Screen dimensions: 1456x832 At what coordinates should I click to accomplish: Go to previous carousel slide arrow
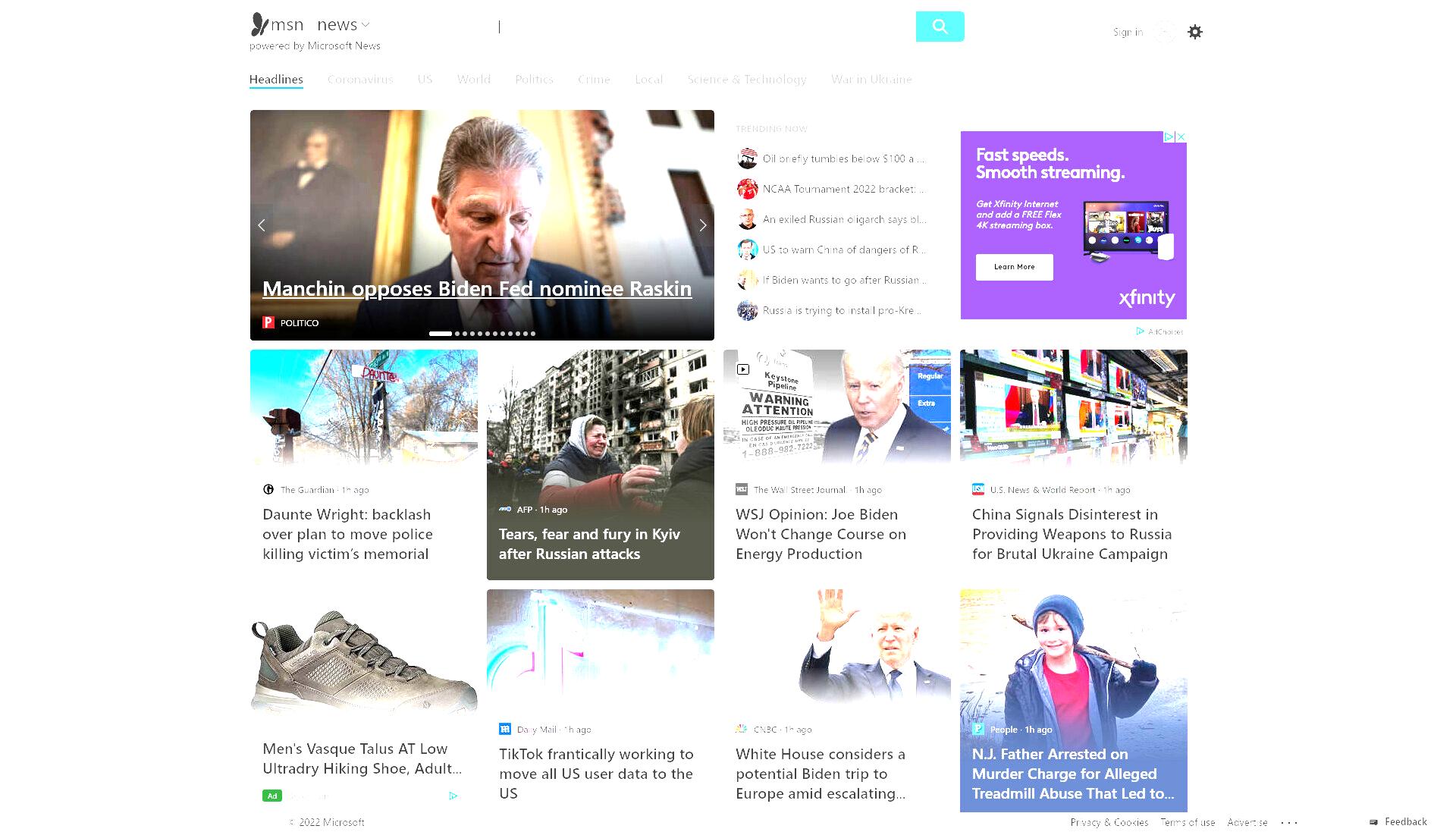point(262,225)
